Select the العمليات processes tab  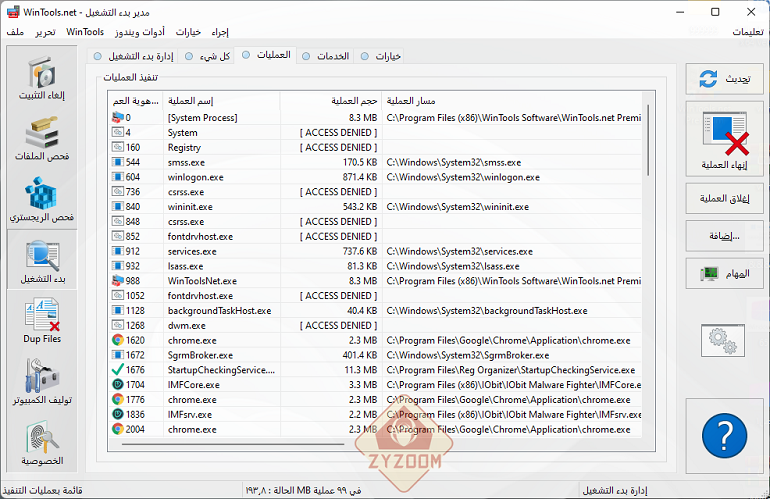tap(266, 55)
